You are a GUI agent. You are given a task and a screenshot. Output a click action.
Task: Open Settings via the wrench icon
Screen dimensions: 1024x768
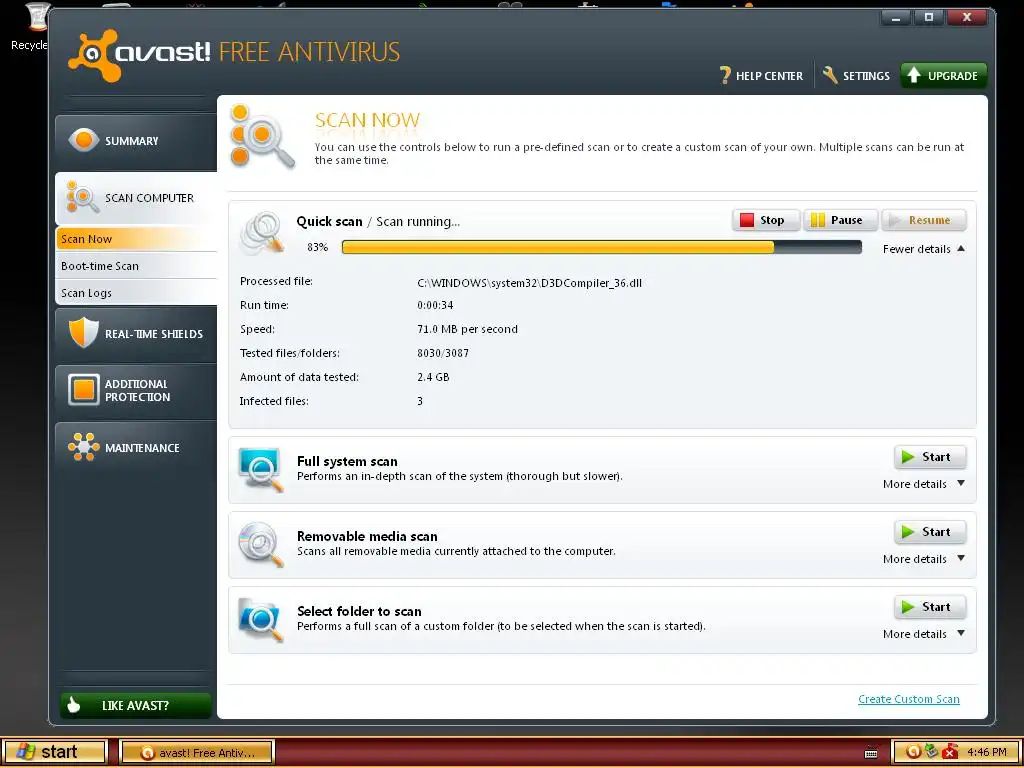[830, 75]
